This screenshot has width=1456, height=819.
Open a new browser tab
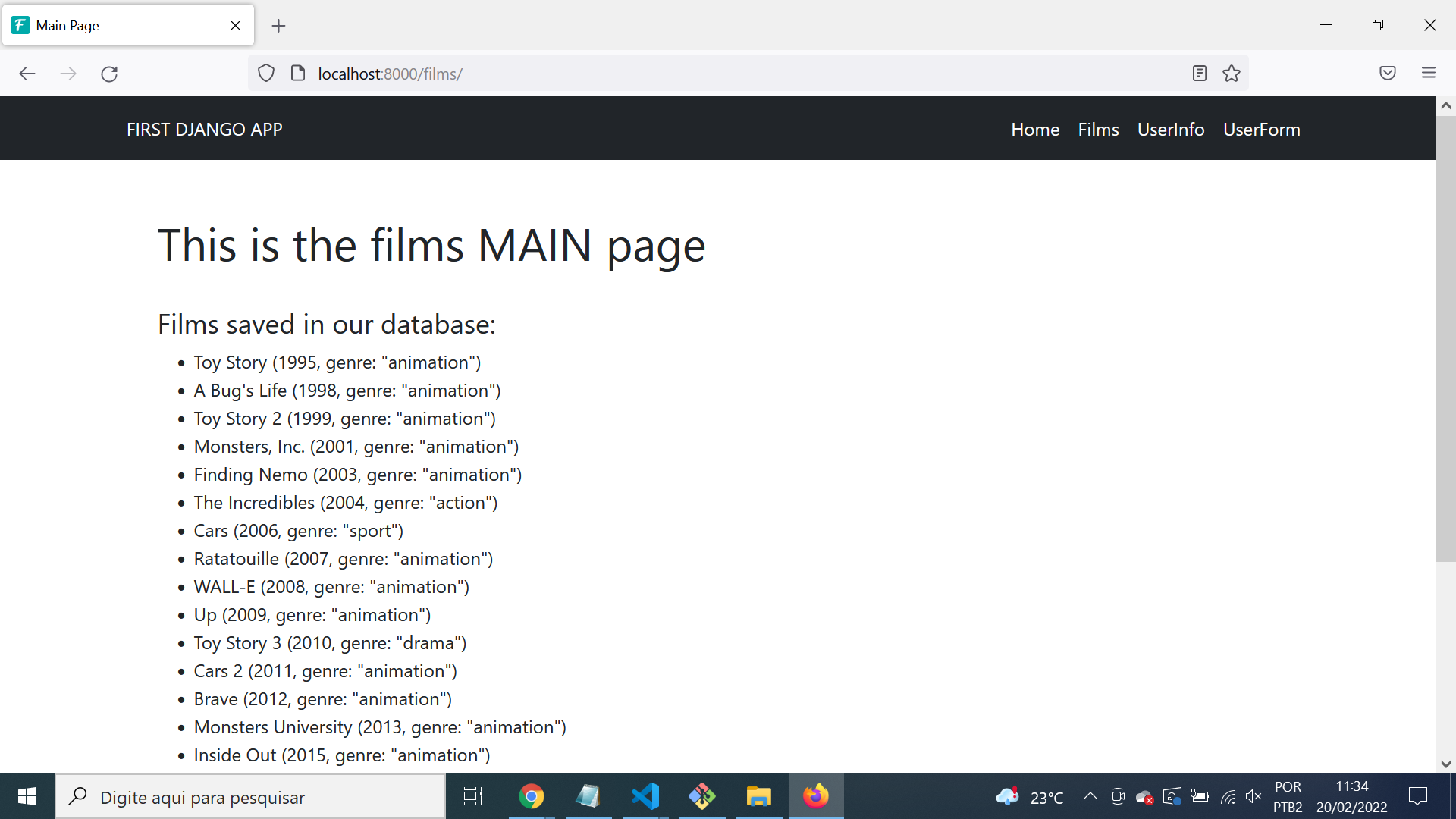pos(278,26)
